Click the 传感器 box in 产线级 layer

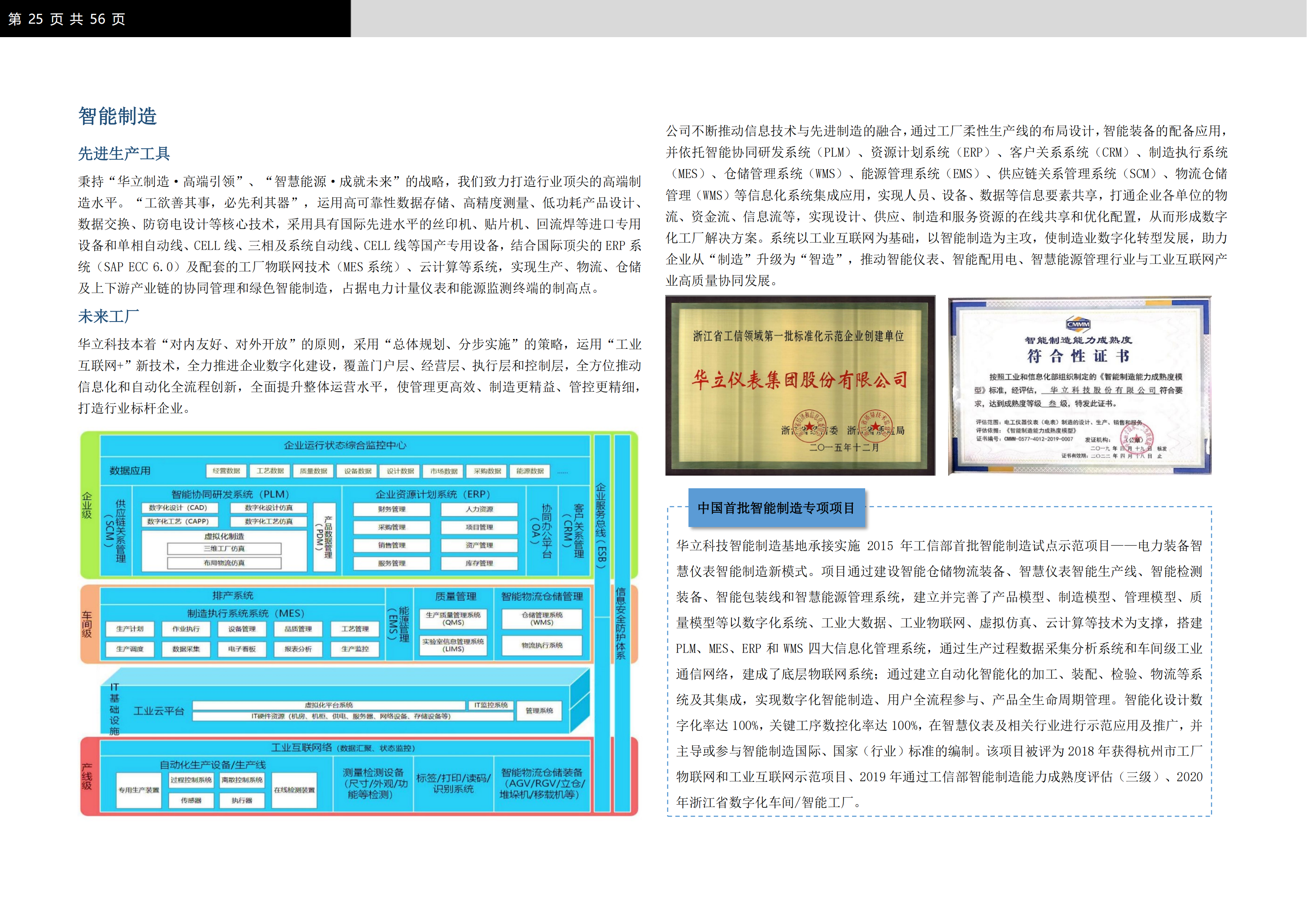click(x=191, y=800)
